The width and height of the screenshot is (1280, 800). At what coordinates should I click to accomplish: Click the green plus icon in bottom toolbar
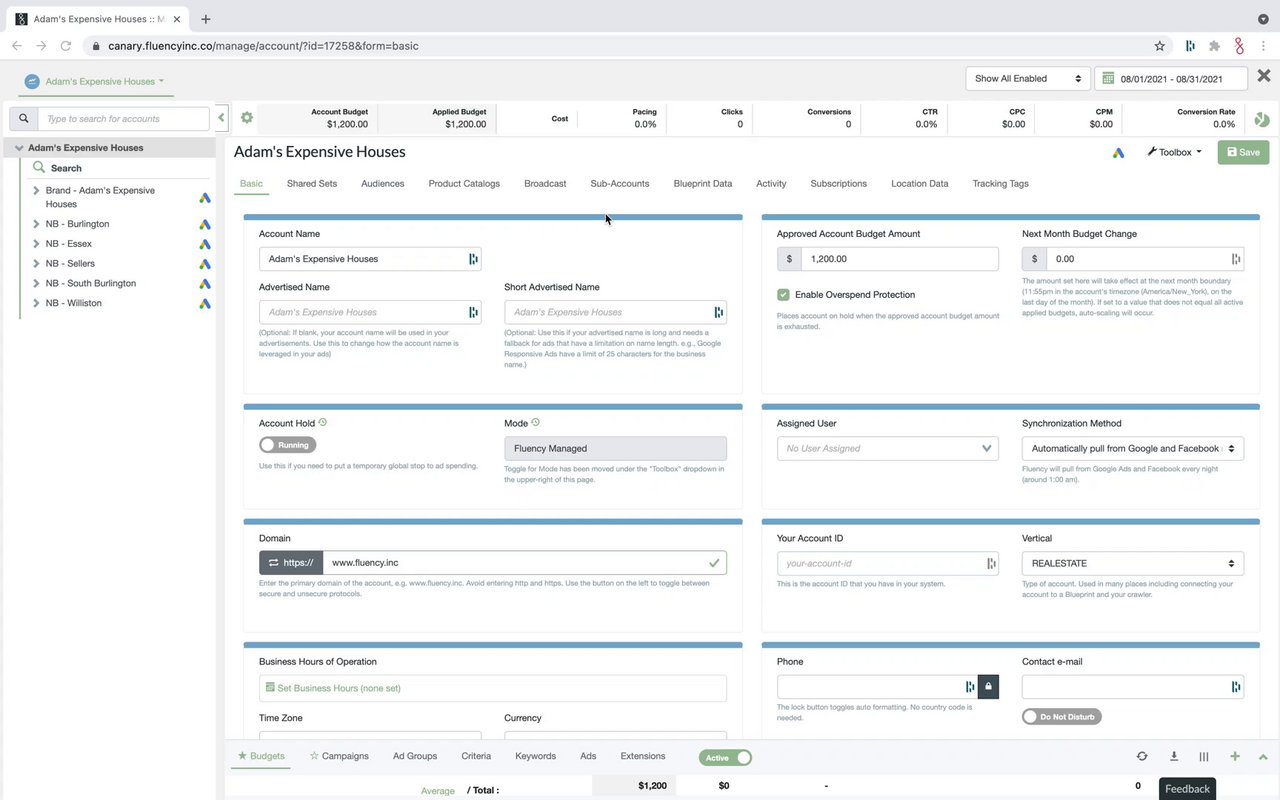1235,757
